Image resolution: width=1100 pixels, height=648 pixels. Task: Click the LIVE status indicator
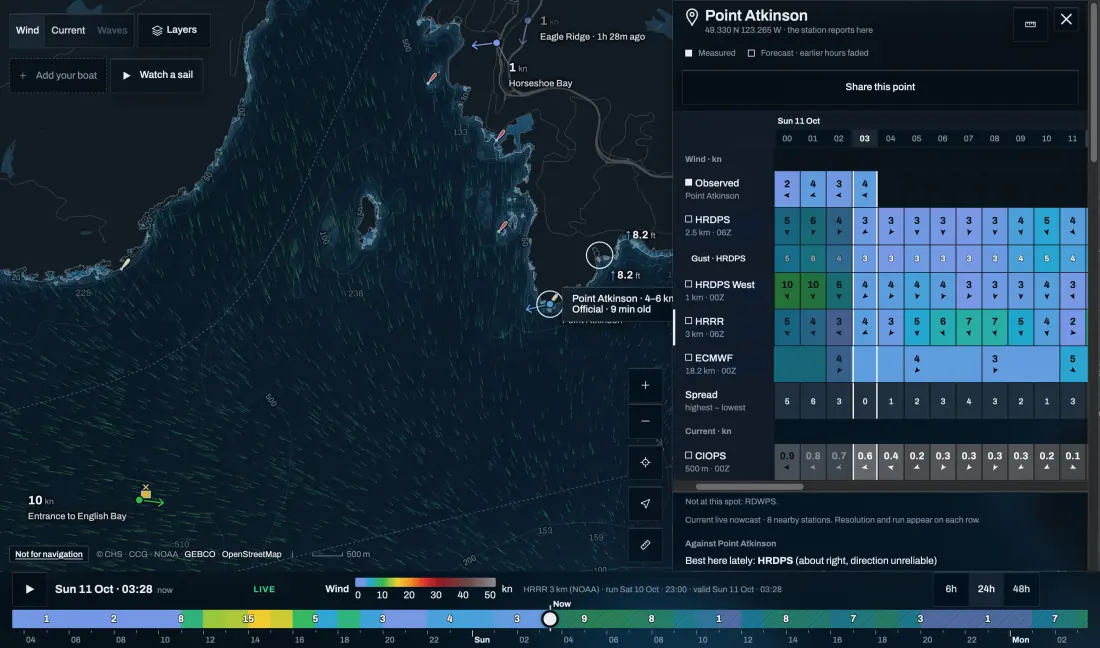point(264,589)
